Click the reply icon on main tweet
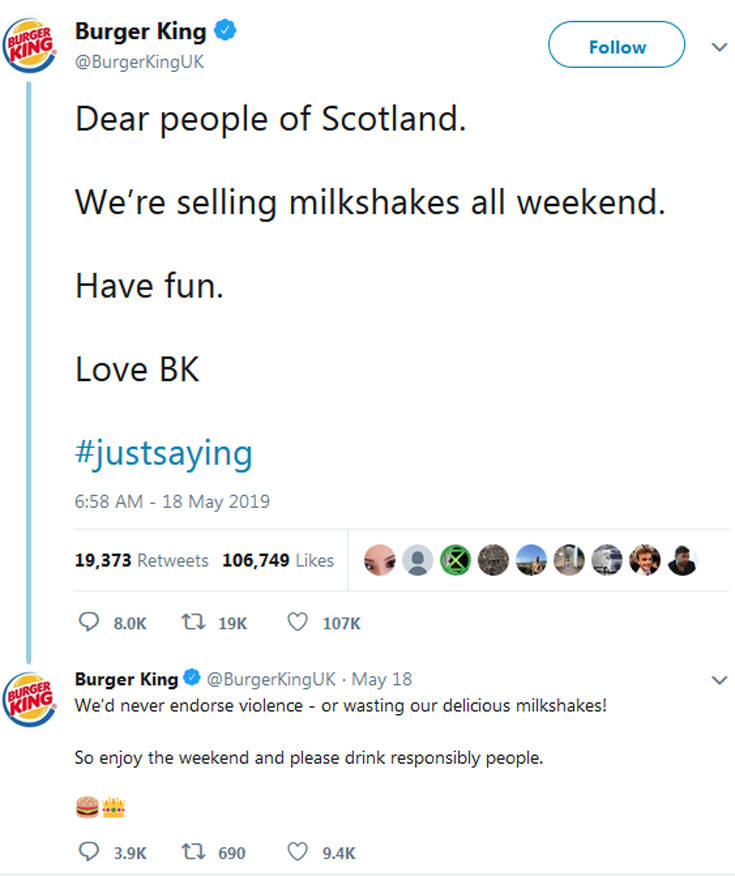735x876 pixels. [x=87, y=622]
